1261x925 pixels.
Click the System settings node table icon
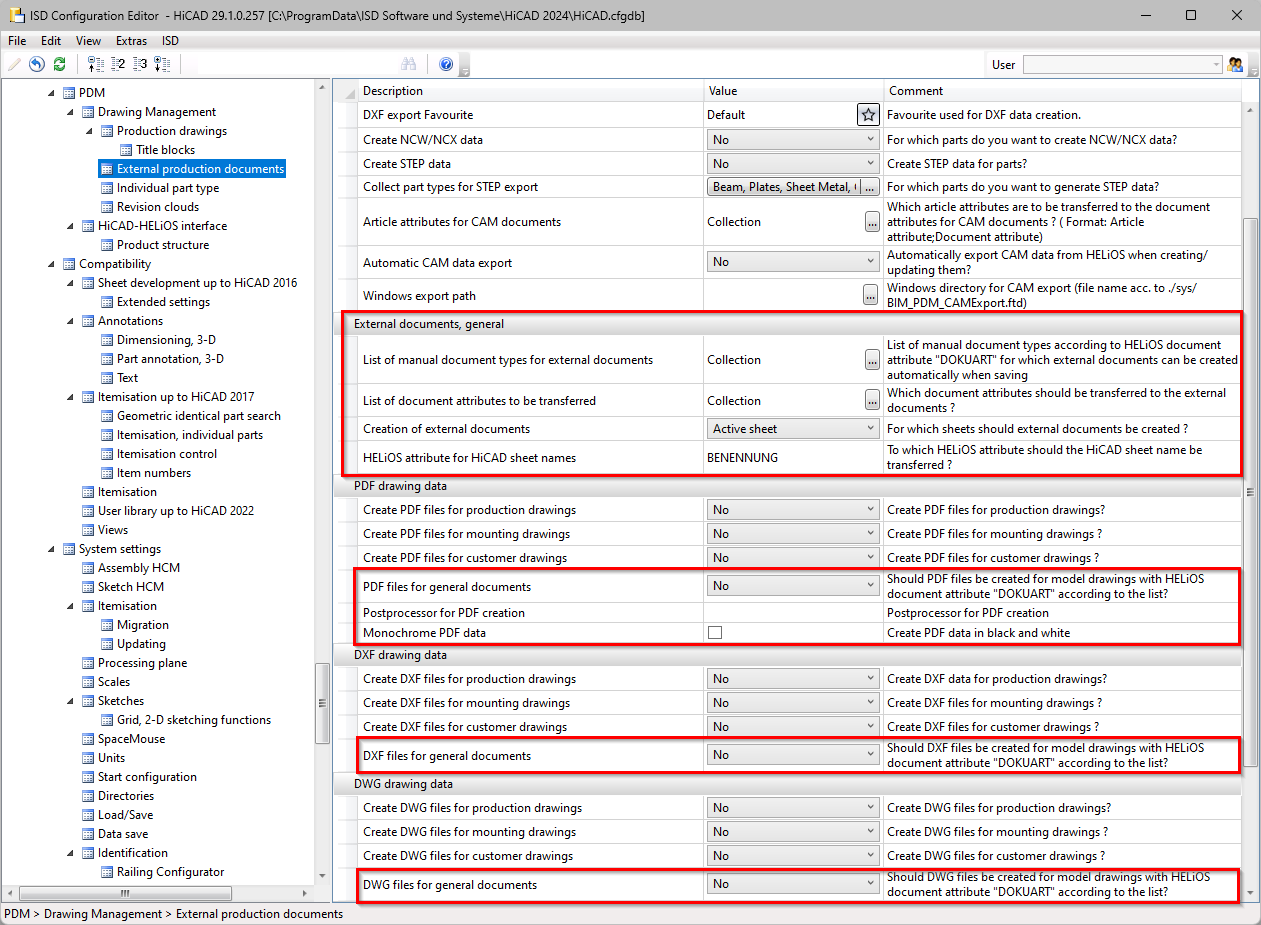pos(69,549)
